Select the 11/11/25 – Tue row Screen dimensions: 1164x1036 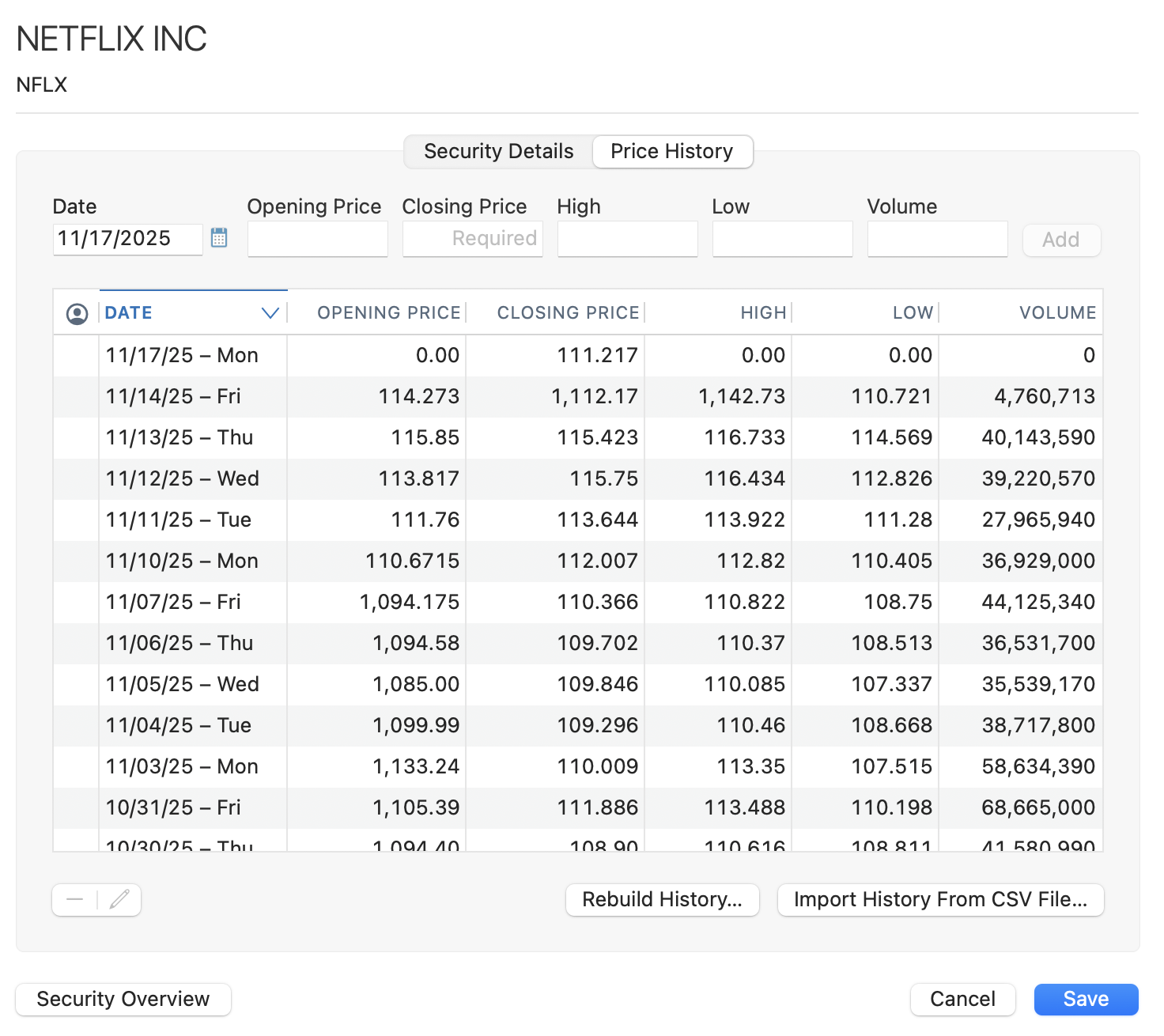pyautogui.click(x=578, y=520)
